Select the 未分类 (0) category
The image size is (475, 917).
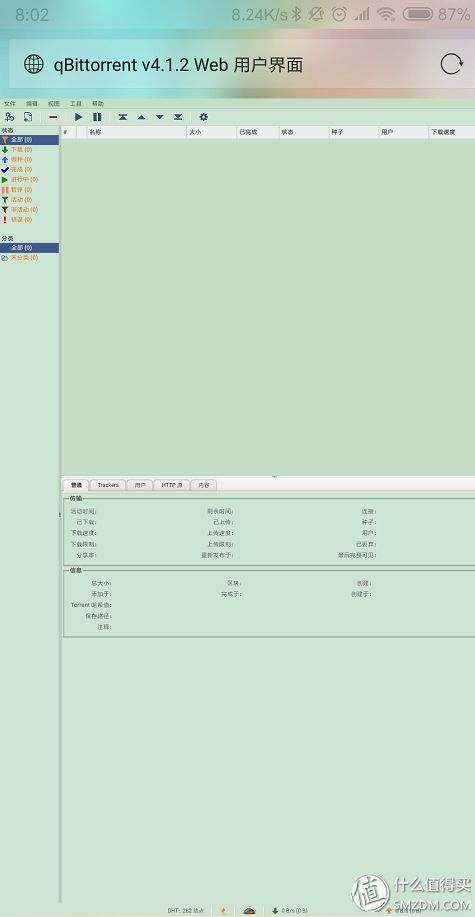[29, 258]
